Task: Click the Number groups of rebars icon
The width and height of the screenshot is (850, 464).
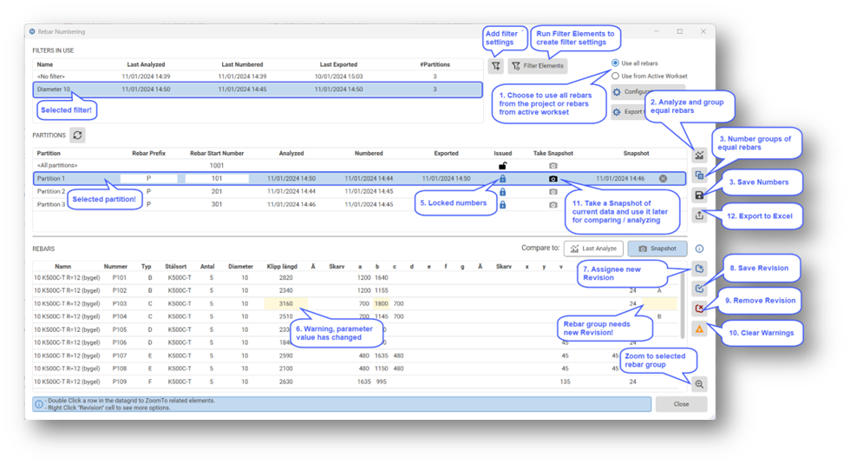Action: pyautogui.click(x=699, y=175)
